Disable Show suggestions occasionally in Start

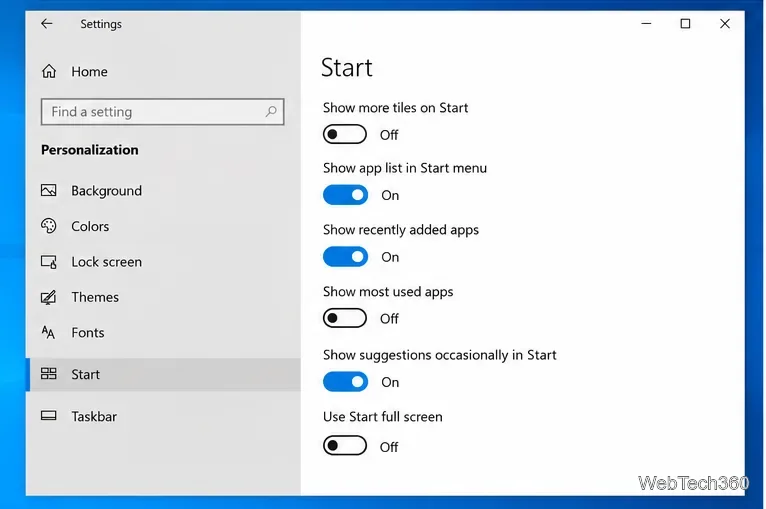[x=345, y=382]
